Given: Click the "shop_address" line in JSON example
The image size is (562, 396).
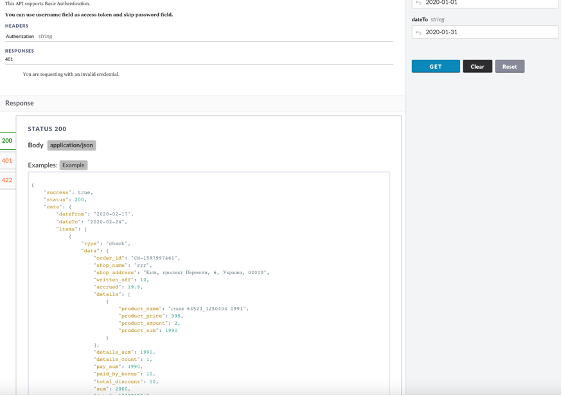Looking at the screenshot, I should (181, 273).
